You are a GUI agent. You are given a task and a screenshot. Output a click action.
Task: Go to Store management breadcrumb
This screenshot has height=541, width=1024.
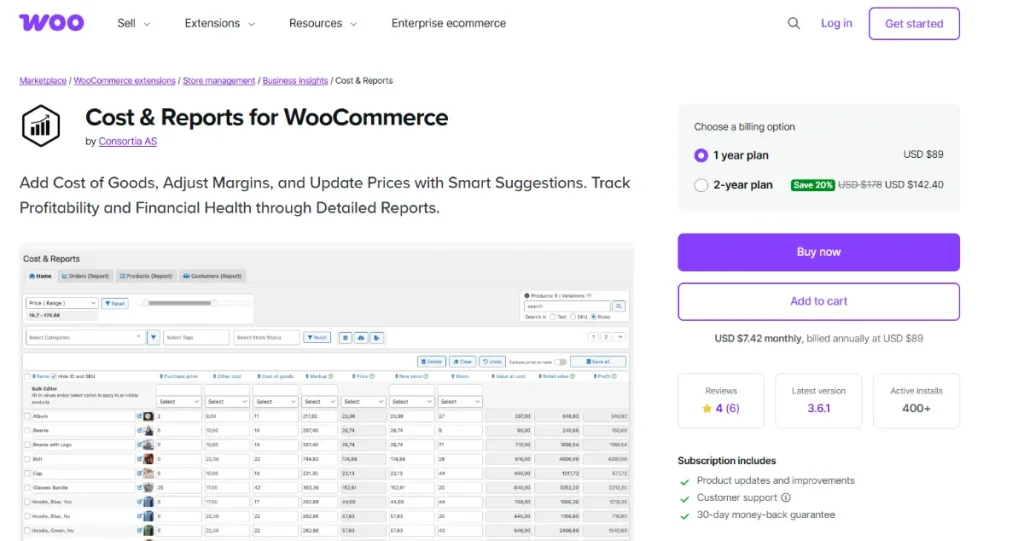218,81
